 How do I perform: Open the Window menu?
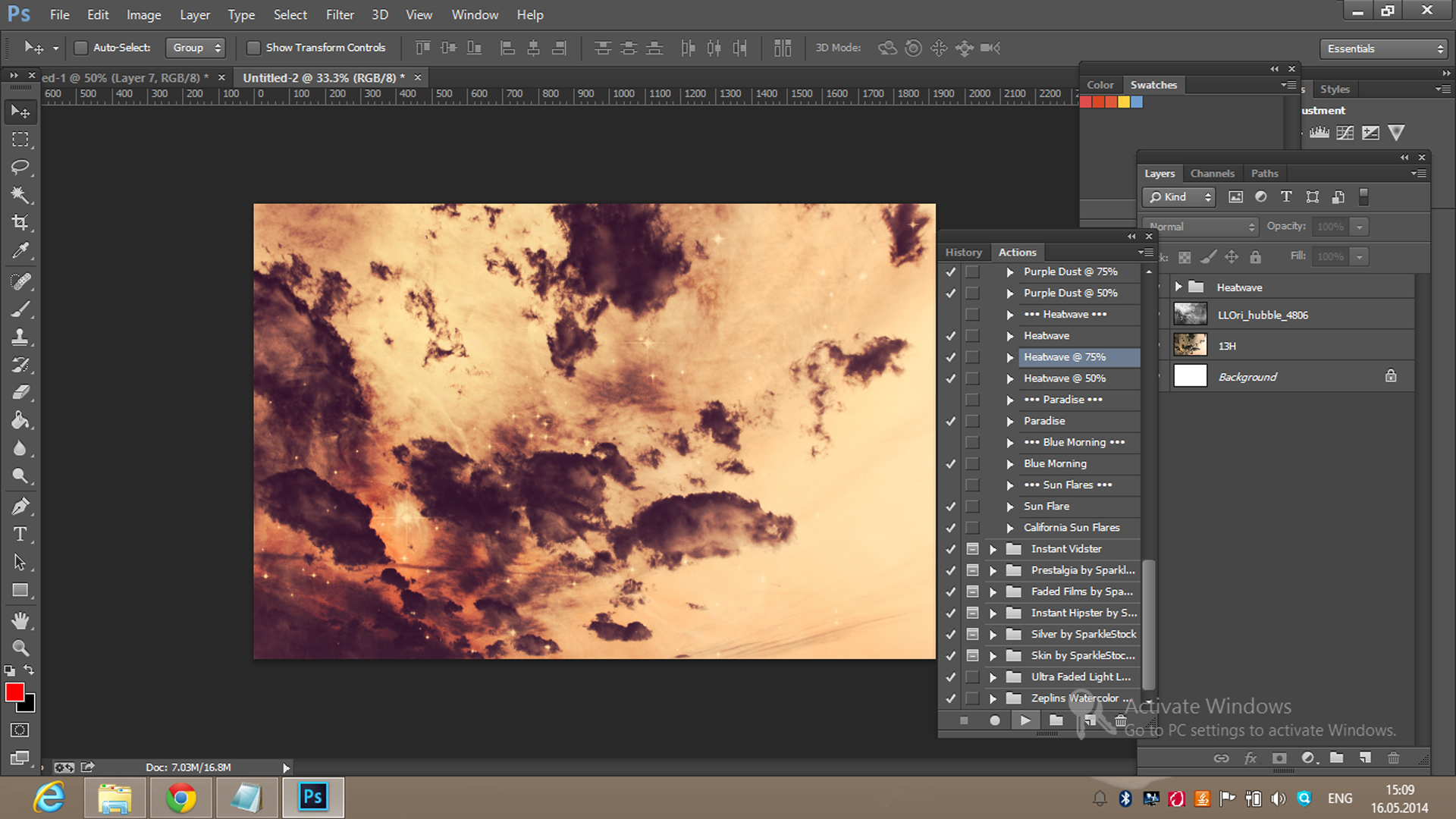tap(475, 14)
